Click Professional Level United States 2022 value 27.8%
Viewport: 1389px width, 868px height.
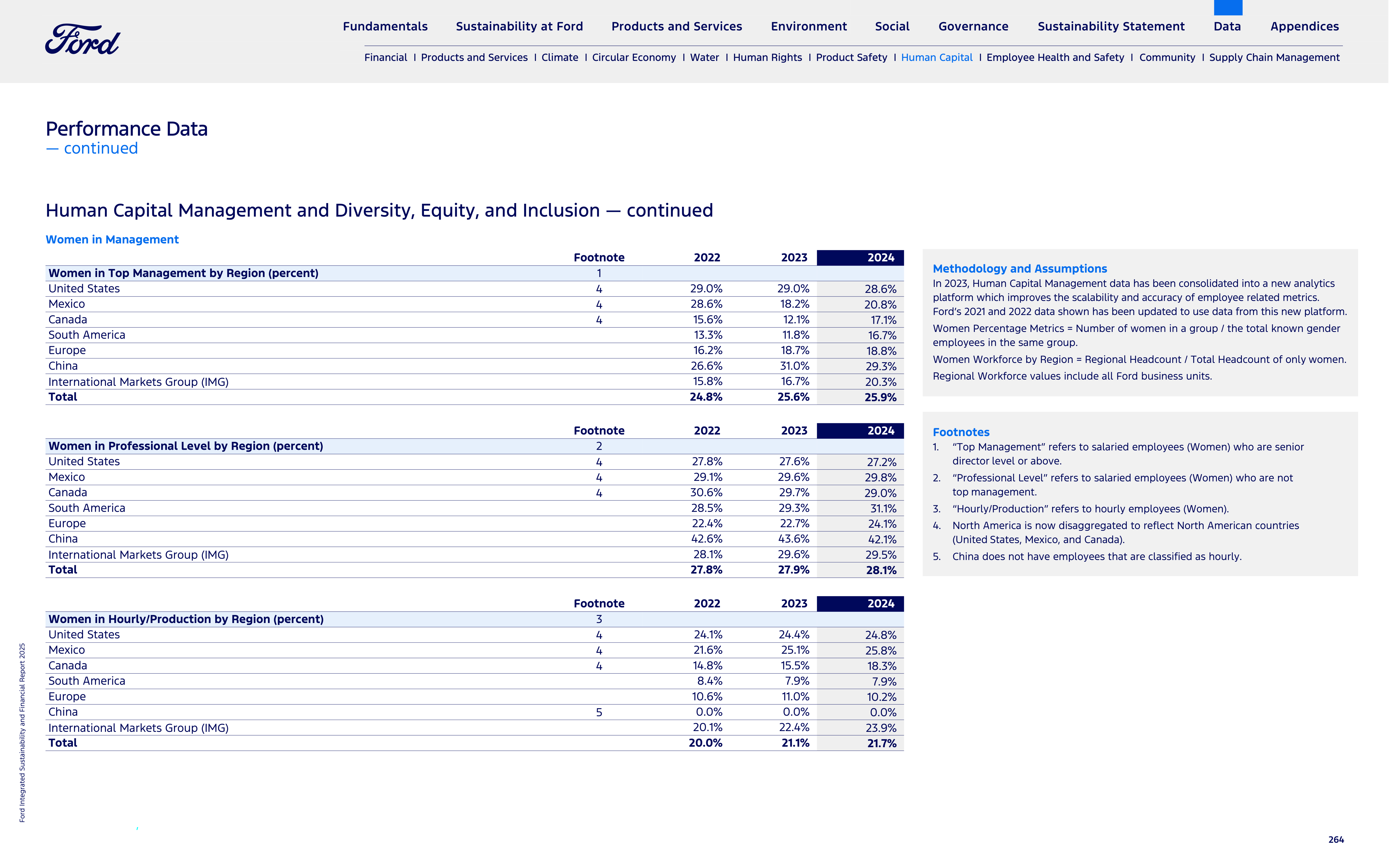[707, 462]
